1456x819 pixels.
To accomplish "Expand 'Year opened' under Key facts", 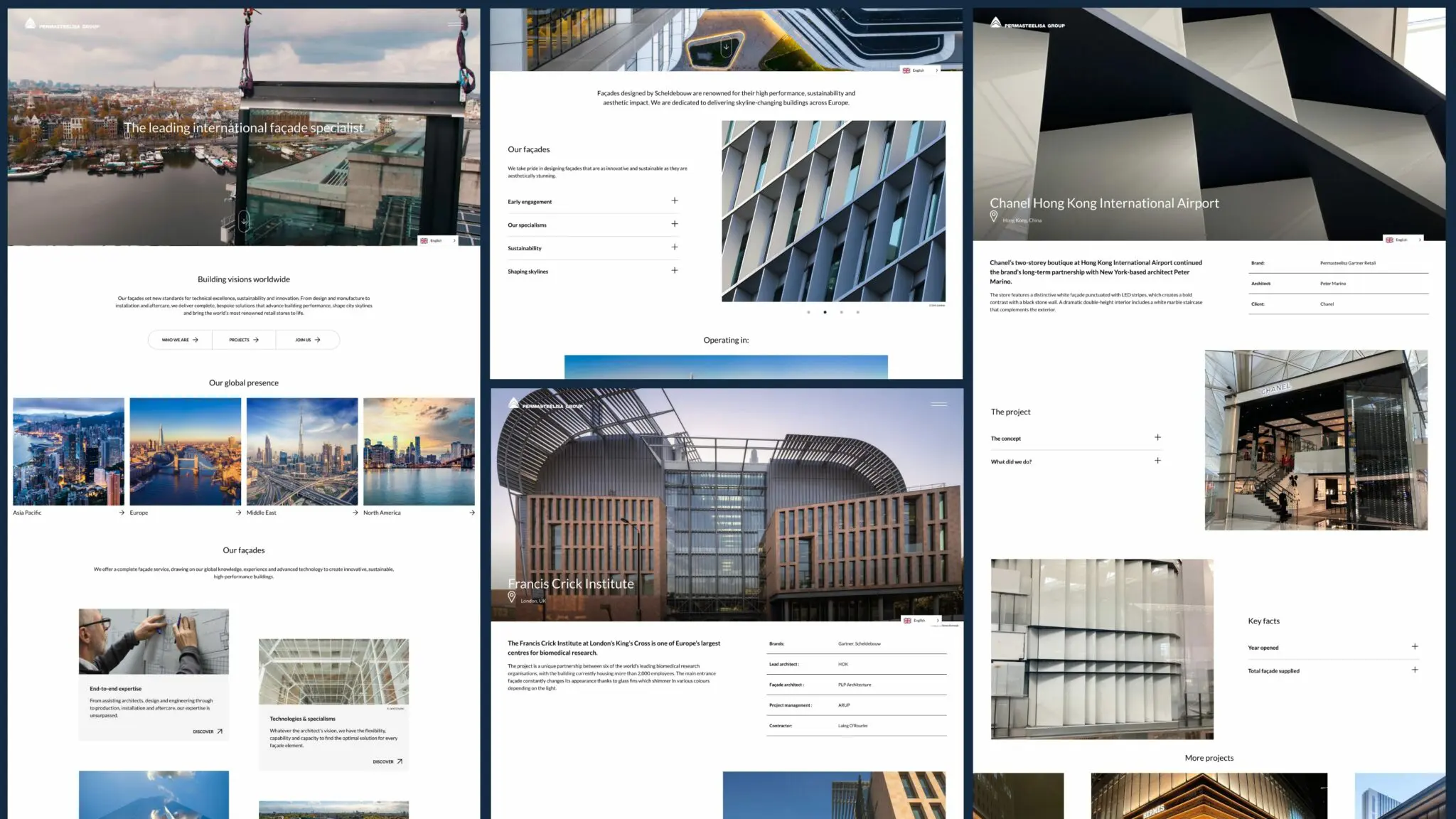I will click(x=1415, y=646).
